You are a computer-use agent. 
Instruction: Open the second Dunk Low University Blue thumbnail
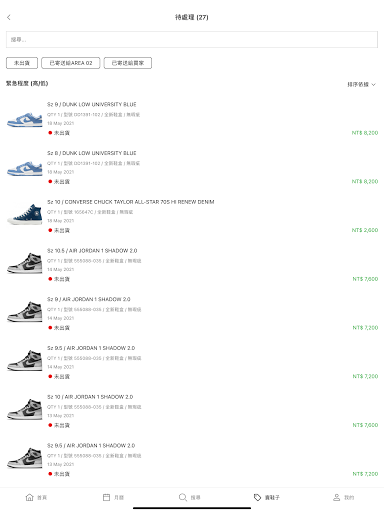25,168
